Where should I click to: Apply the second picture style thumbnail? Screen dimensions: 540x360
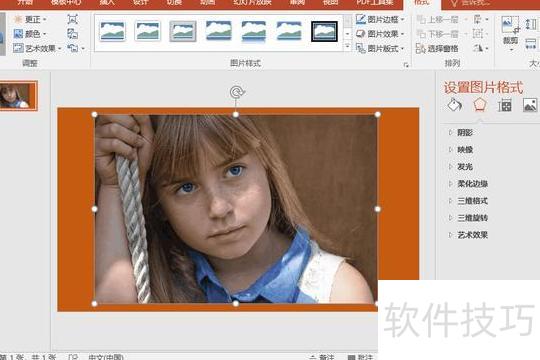148,31
